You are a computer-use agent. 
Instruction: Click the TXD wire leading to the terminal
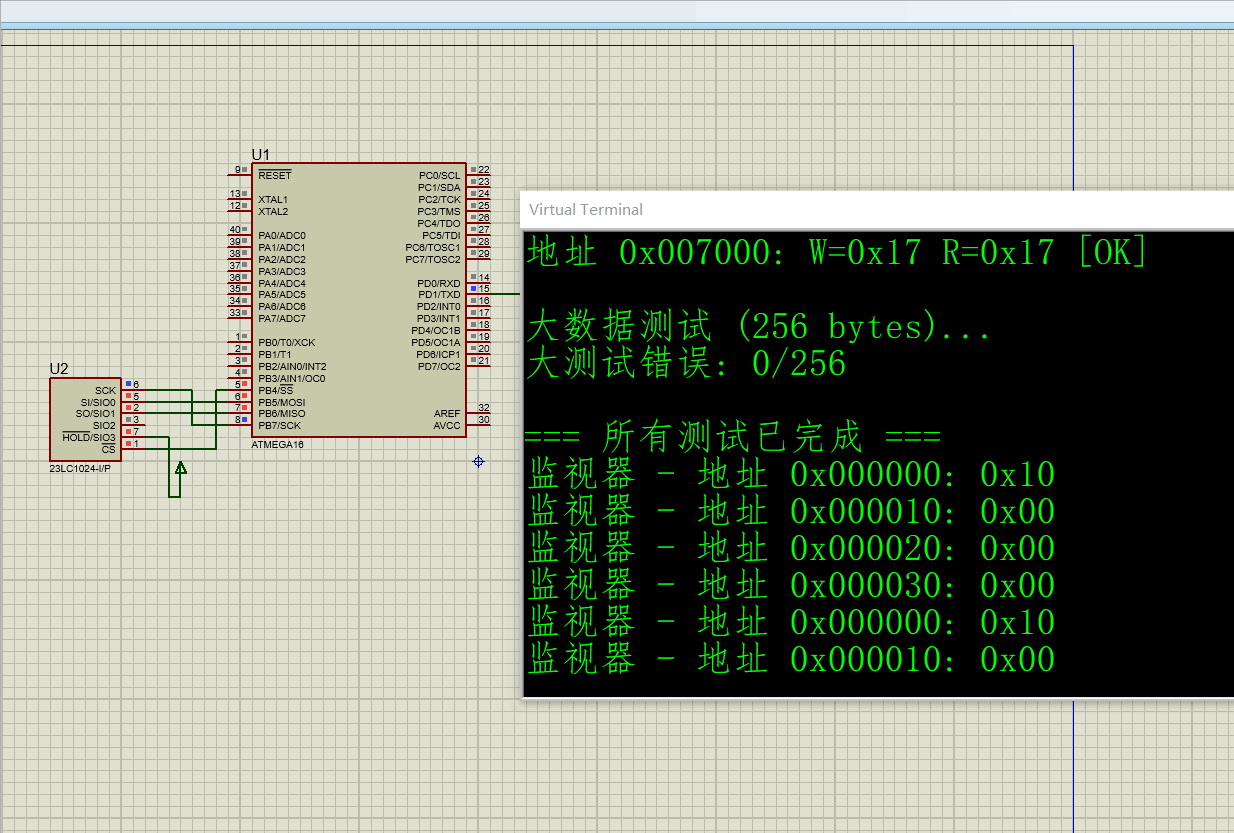click(x=507, y=294)
